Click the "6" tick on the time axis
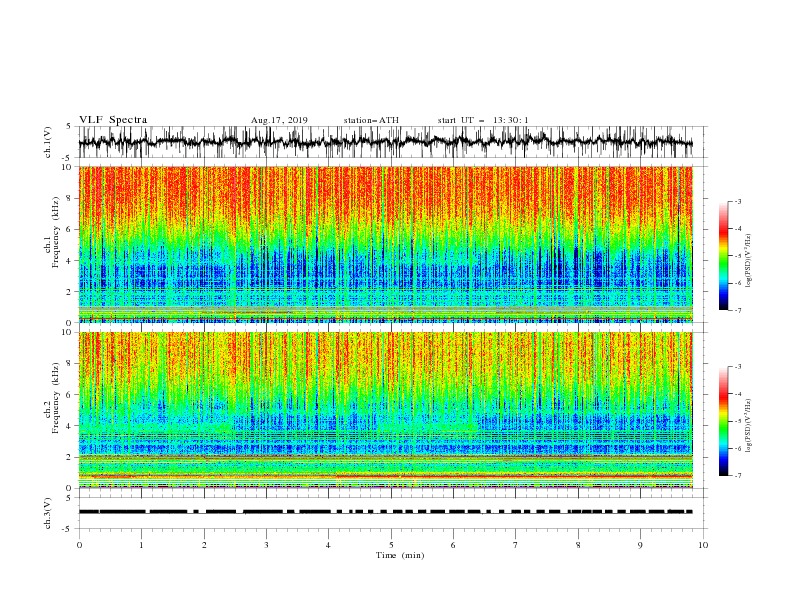The image size is (792, 612). tap(453, 545)
